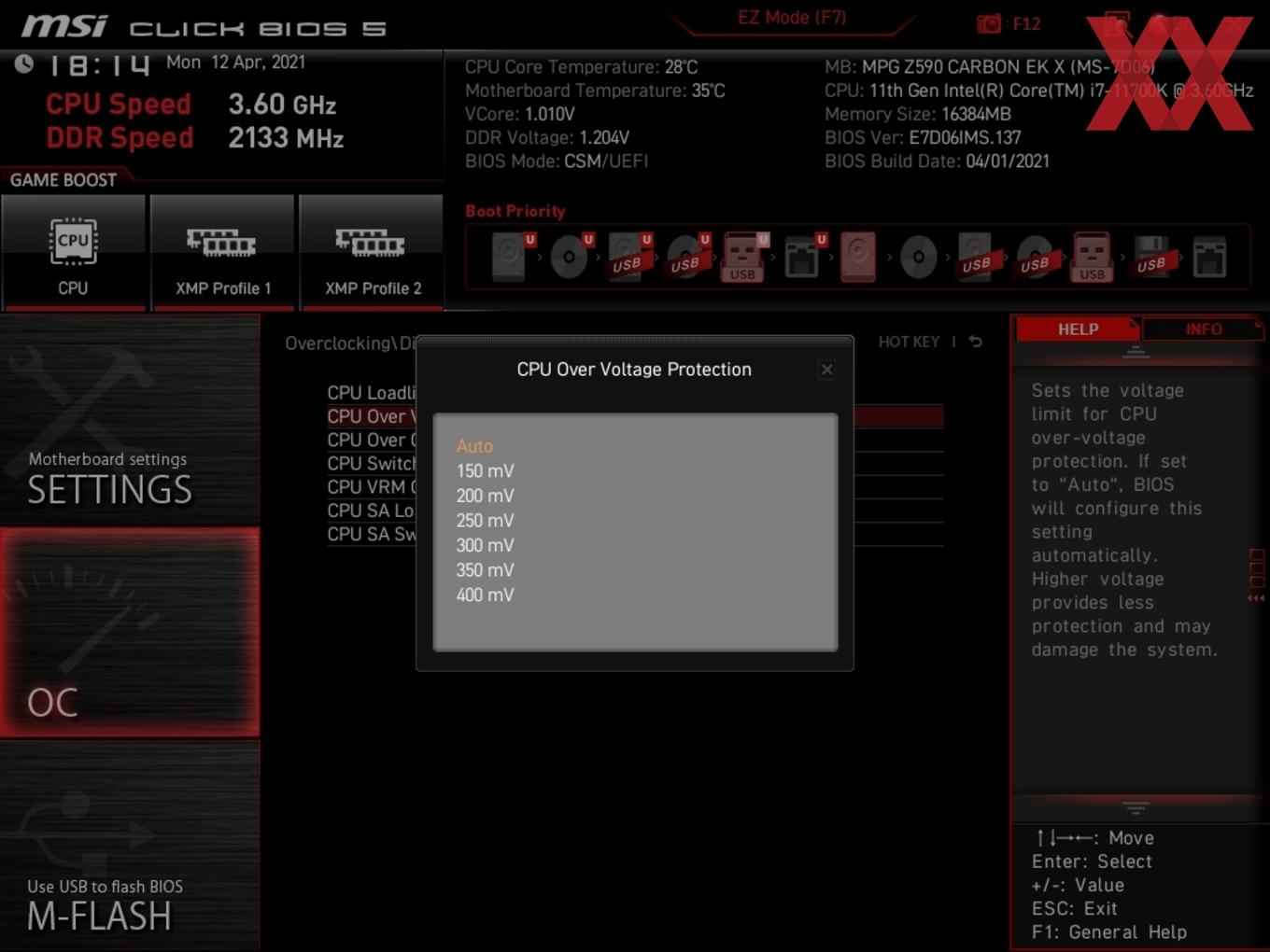The height and width of the screenshot is (952, 1270).
Task: Choose 350 mV option
Action: 485,569
